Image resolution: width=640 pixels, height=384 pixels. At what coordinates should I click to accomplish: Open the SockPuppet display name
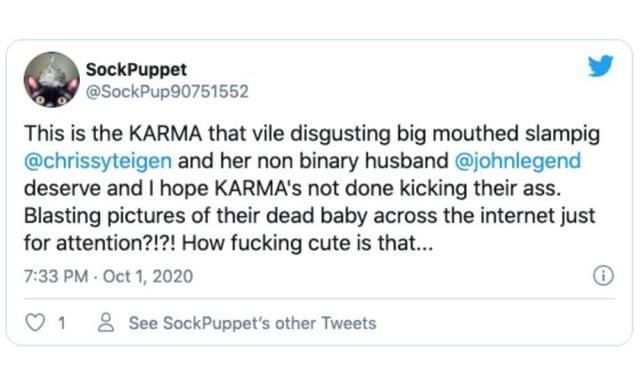coord(136,69)
